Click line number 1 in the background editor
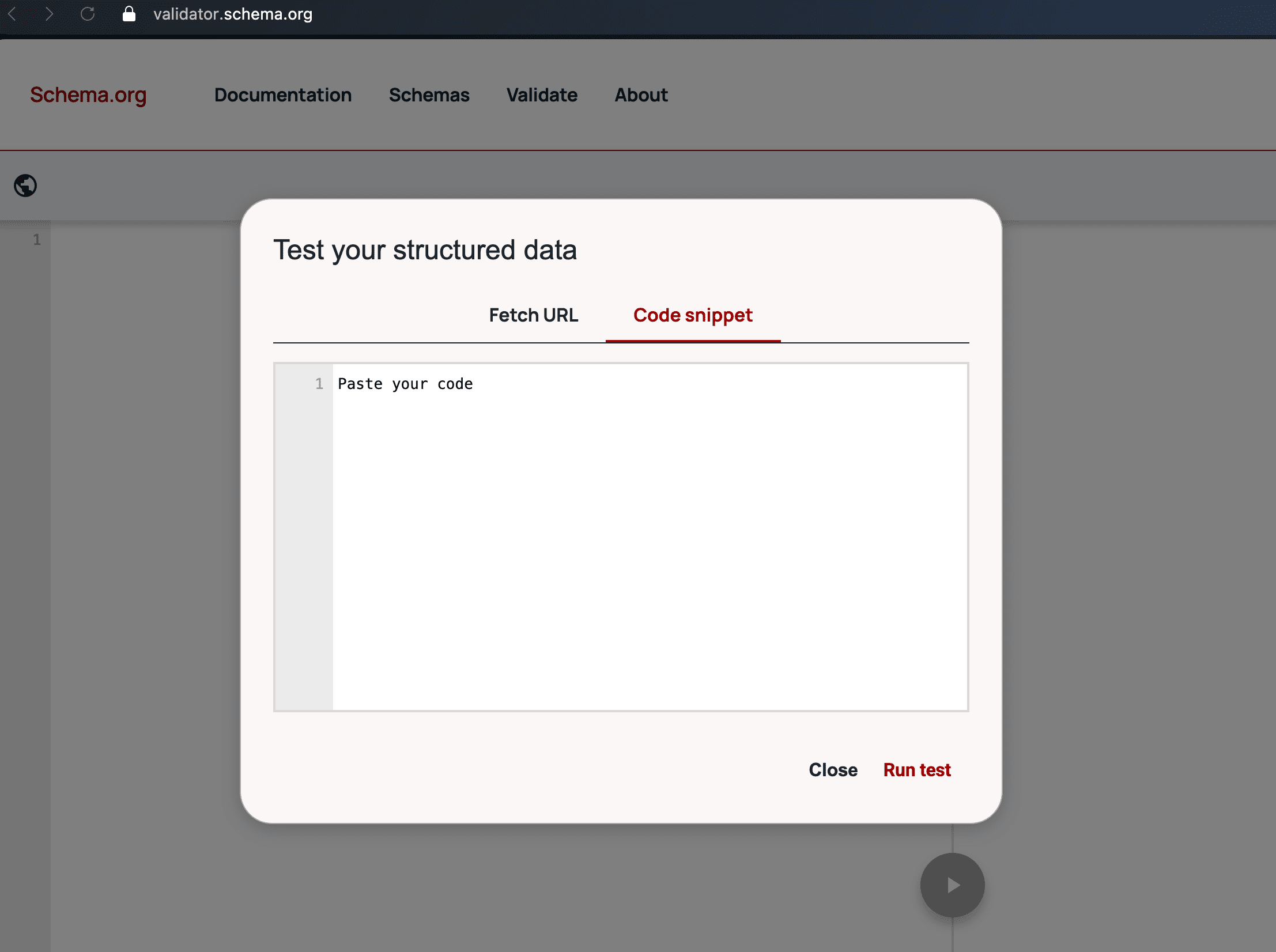Viewport: 1276px width, 952px height. tap(37, 240)
